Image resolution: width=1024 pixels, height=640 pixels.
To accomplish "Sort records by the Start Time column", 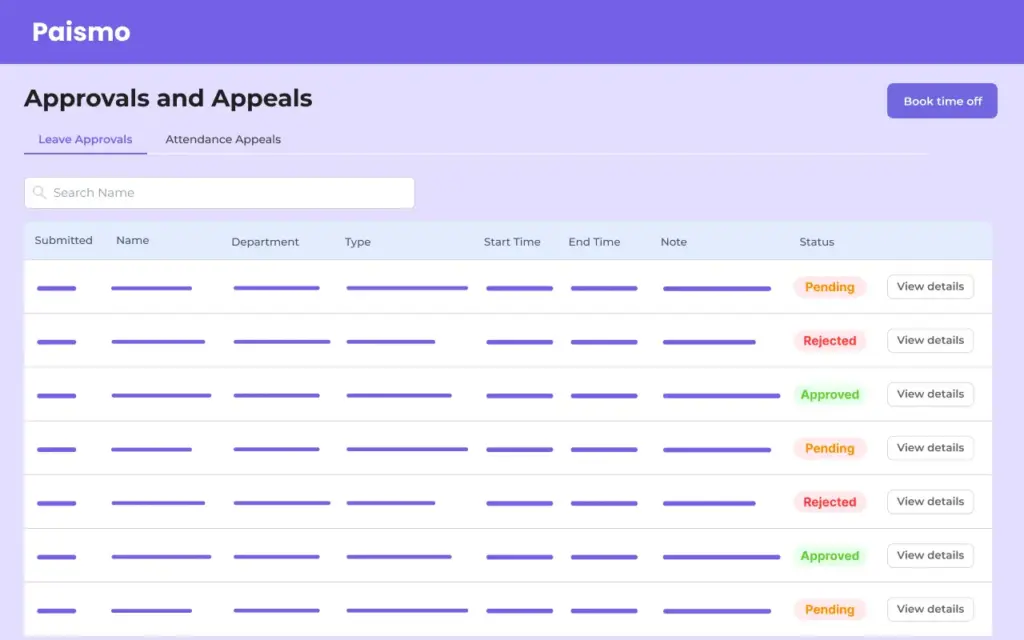I will 512,241.
